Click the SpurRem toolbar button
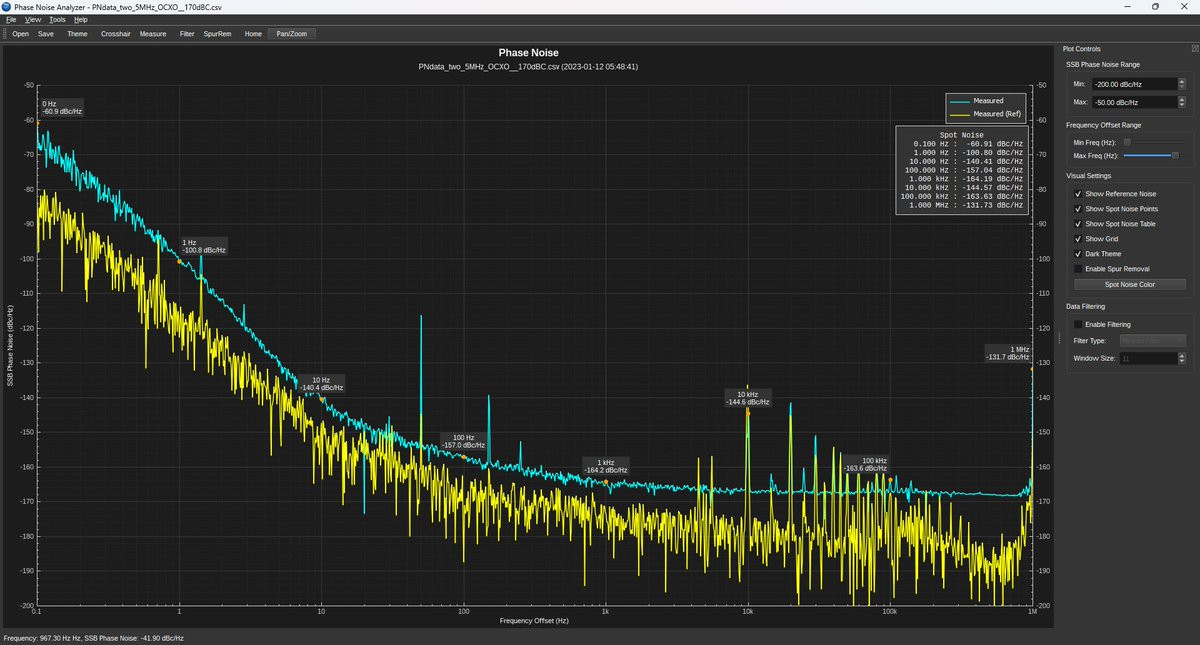This screenshot has width=1200, height=645. [x=217, y=34]
